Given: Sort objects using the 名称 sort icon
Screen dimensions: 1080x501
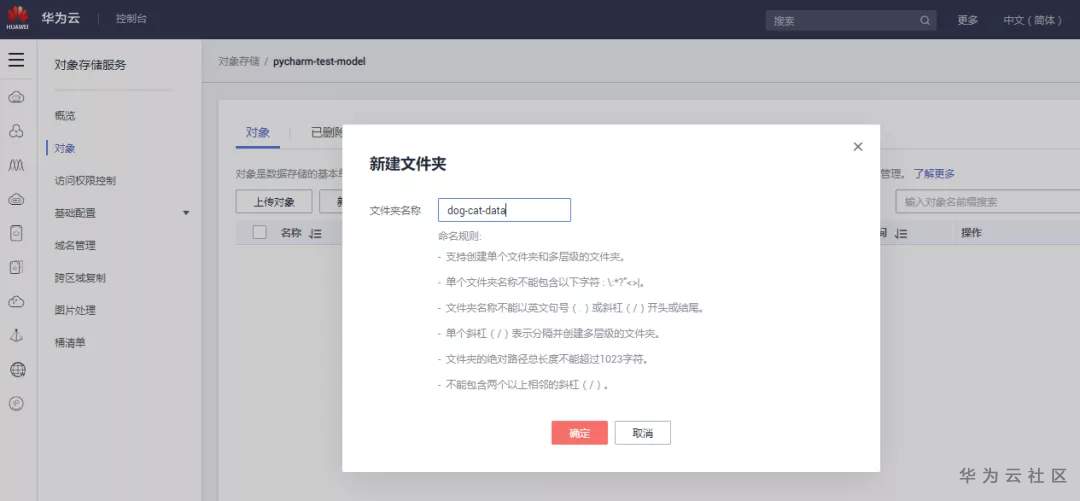Looking at the screenshot, I should coord(316,234).
